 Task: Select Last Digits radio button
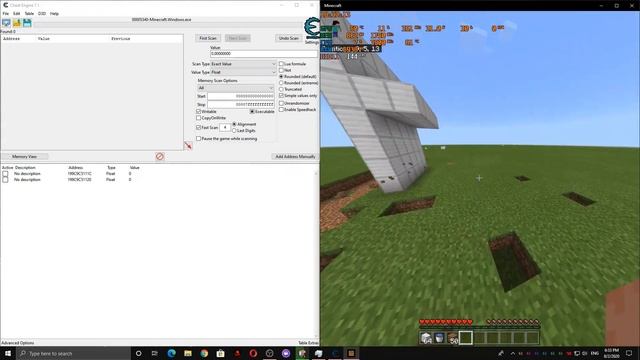[234, 131]
